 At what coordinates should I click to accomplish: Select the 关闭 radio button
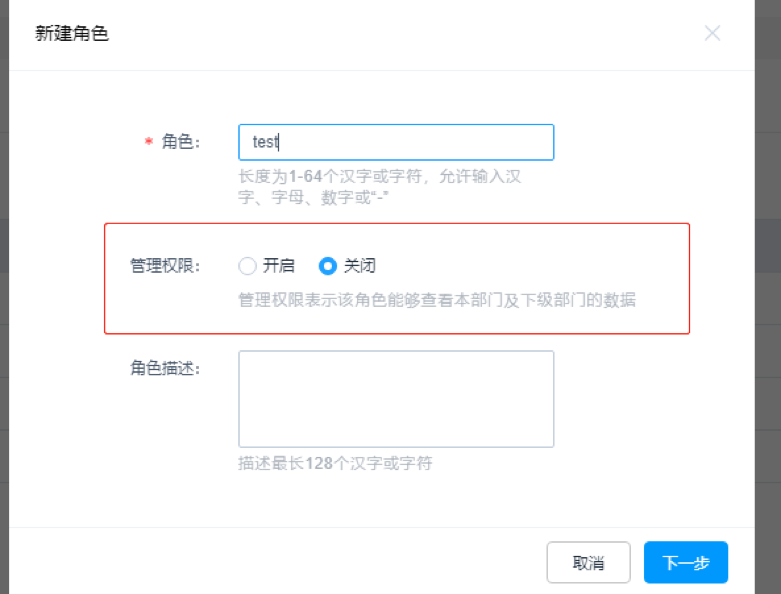[x=327, y=266]
